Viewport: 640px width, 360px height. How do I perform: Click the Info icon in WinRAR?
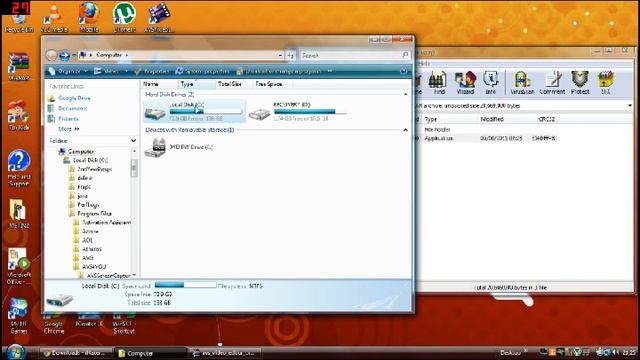click(x=491, y=83)
